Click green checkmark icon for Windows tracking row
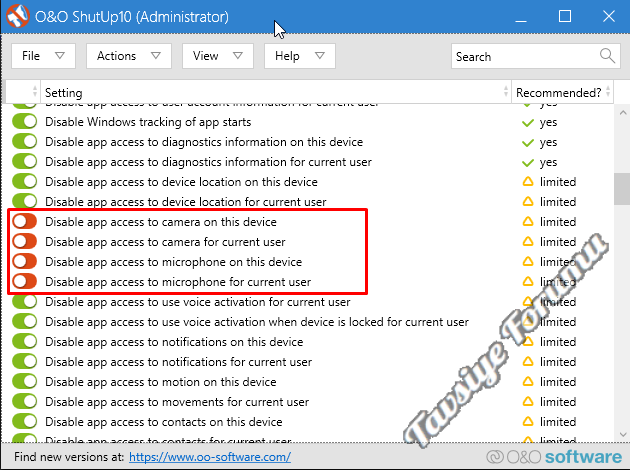This screenshot has width=630, height=470. click(528, 123)
